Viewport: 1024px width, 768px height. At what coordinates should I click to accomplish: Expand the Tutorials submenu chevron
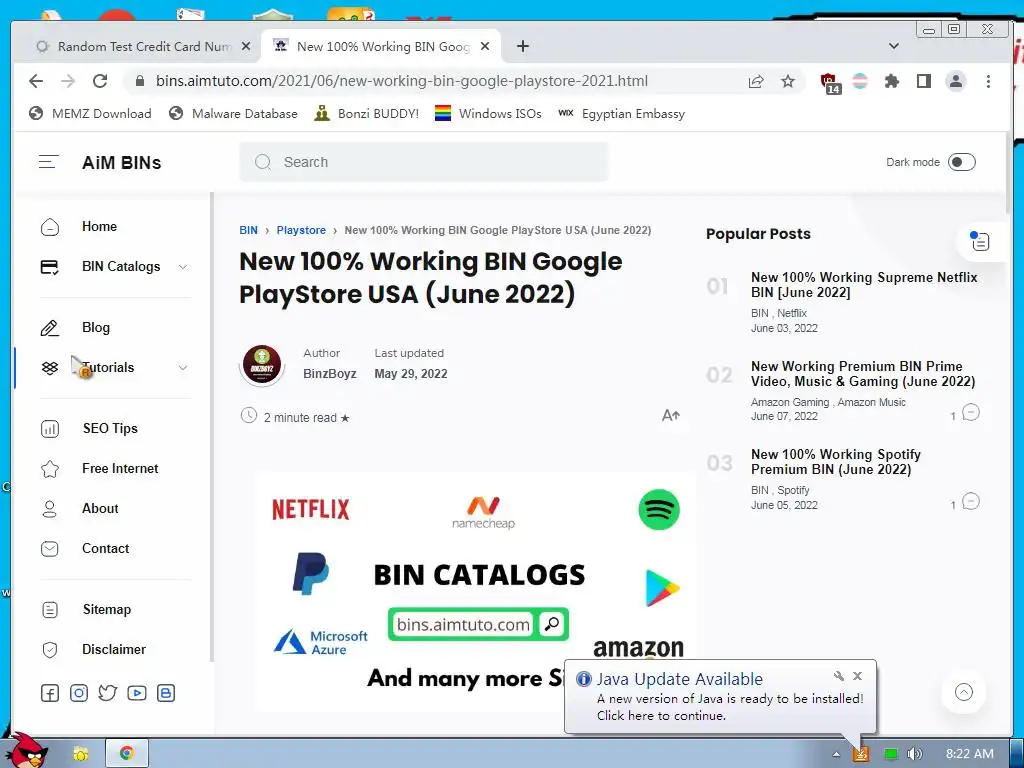pyautogui.click(x=183, y=368)
